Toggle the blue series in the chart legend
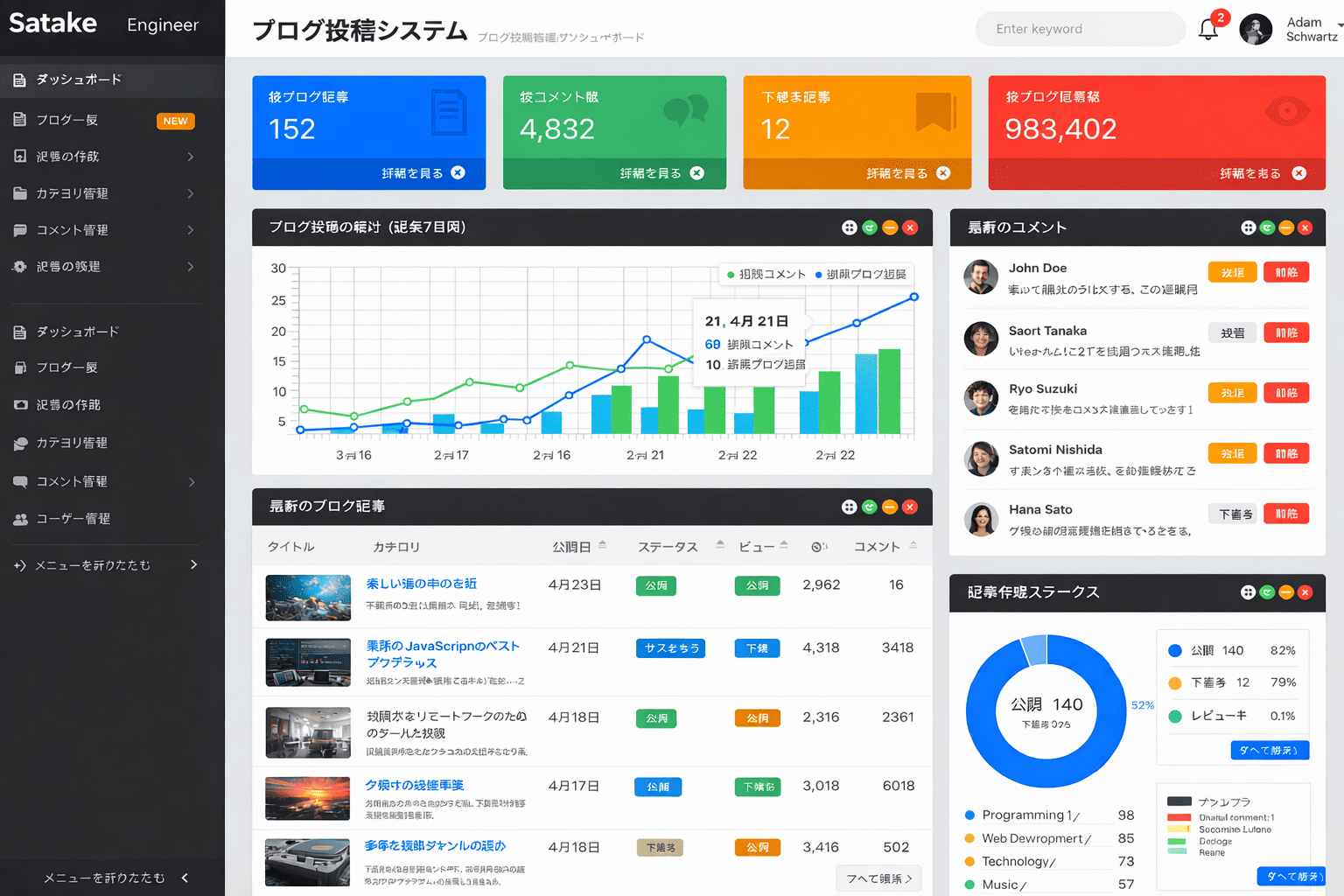 click(859, 275)
